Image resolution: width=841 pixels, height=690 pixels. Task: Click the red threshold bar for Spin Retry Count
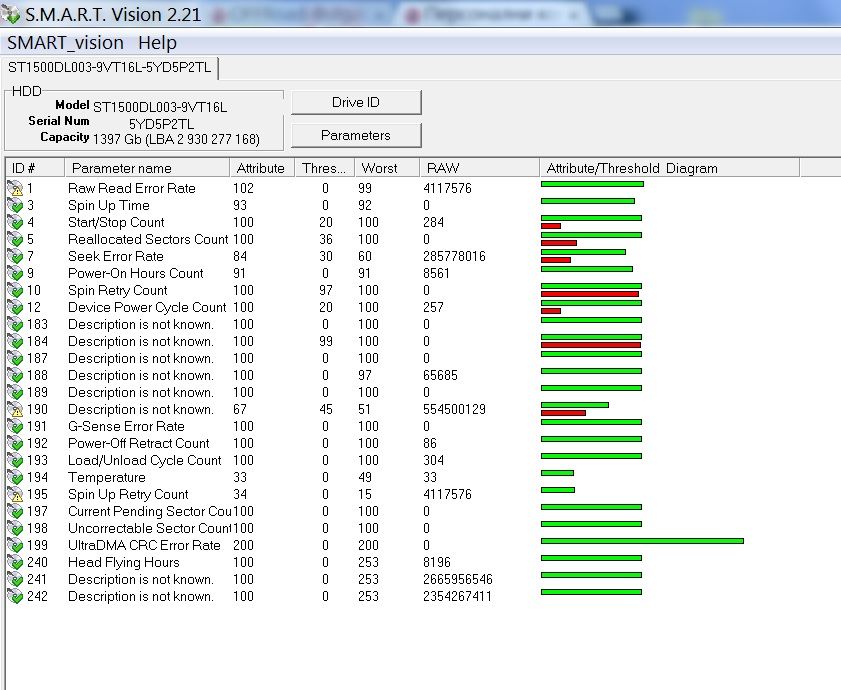coord(589,294)
